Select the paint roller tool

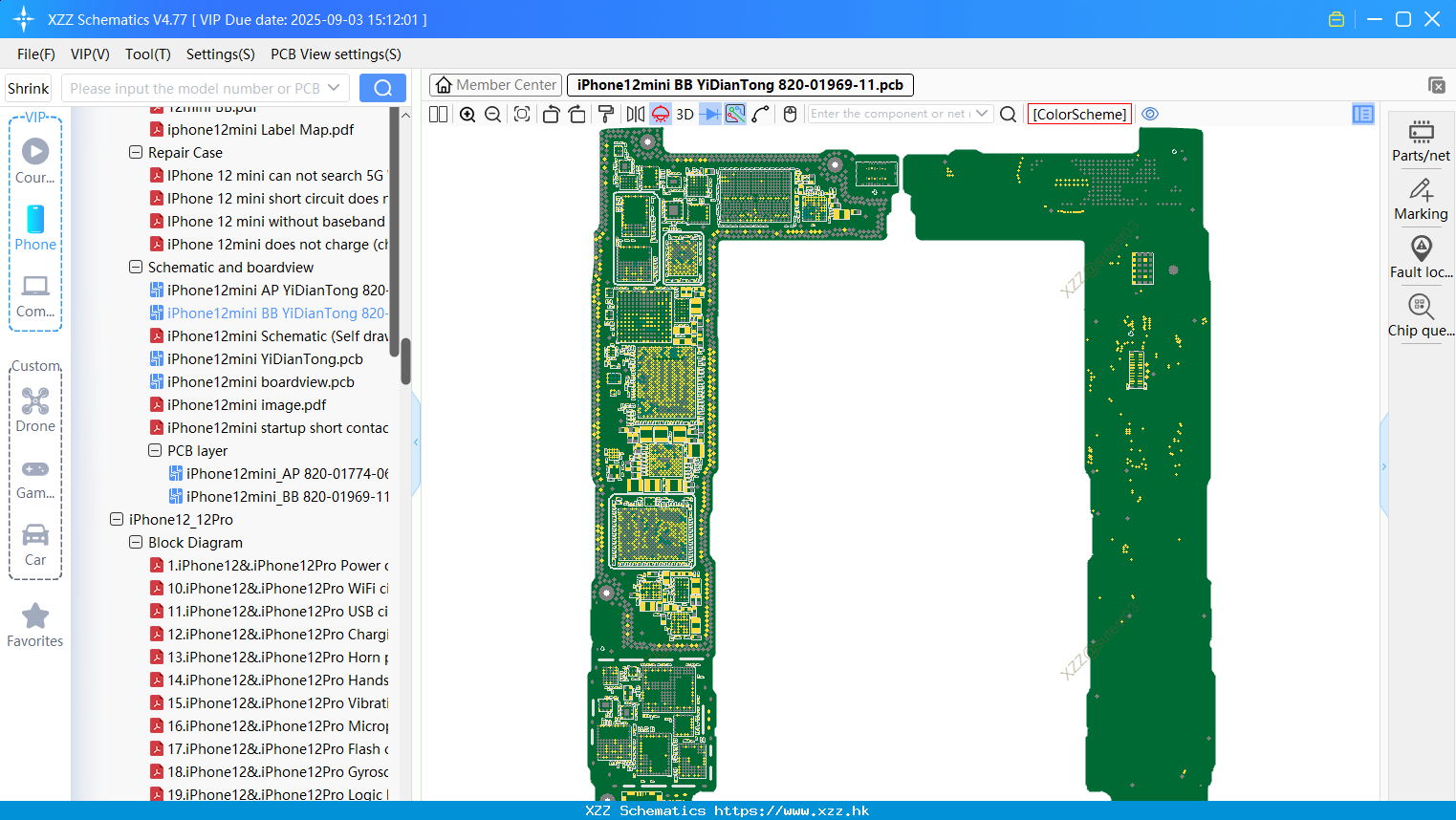coord(606,114)
